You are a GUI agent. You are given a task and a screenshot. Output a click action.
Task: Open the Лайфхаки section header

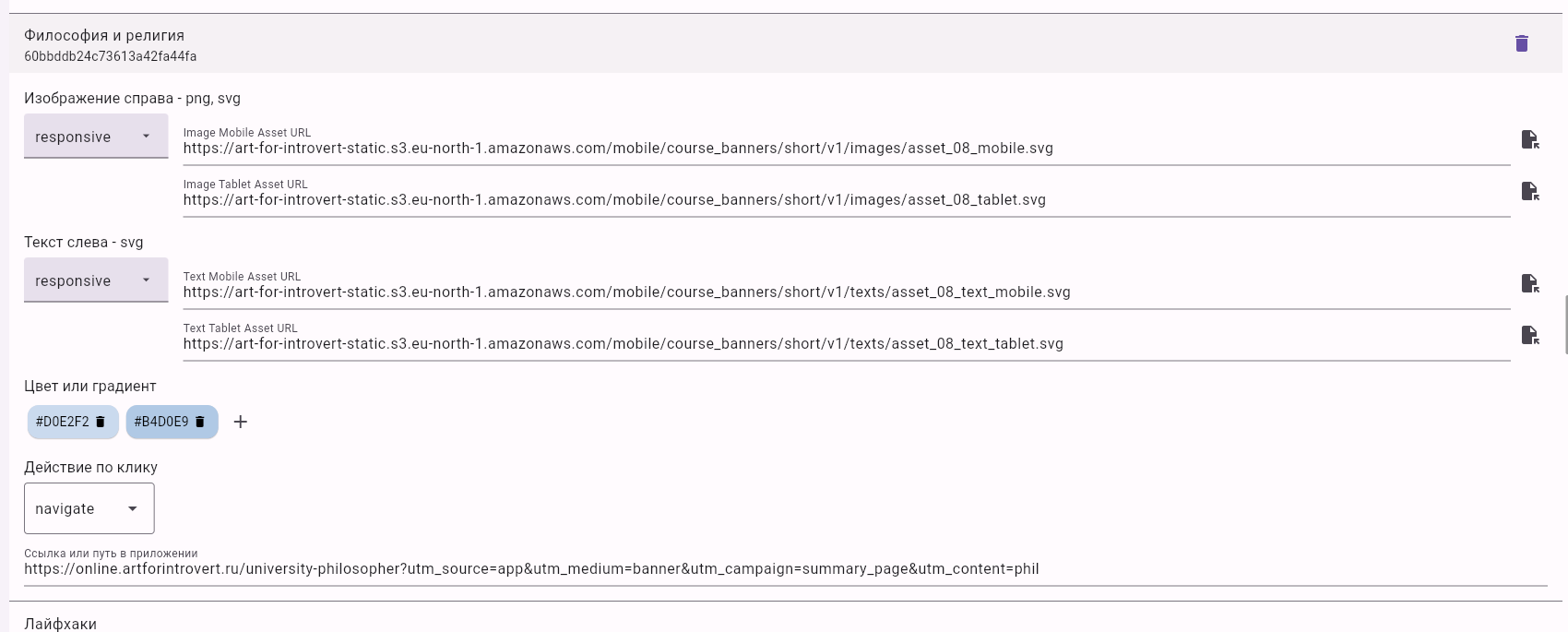(61, 624)
